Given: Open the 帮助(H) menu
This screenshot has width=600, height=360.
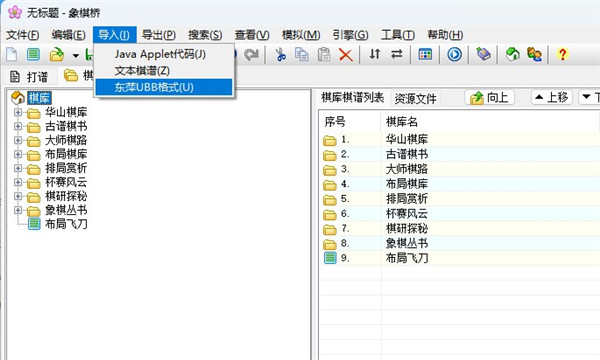Looking at the screenshot, I should coord(445,35).
